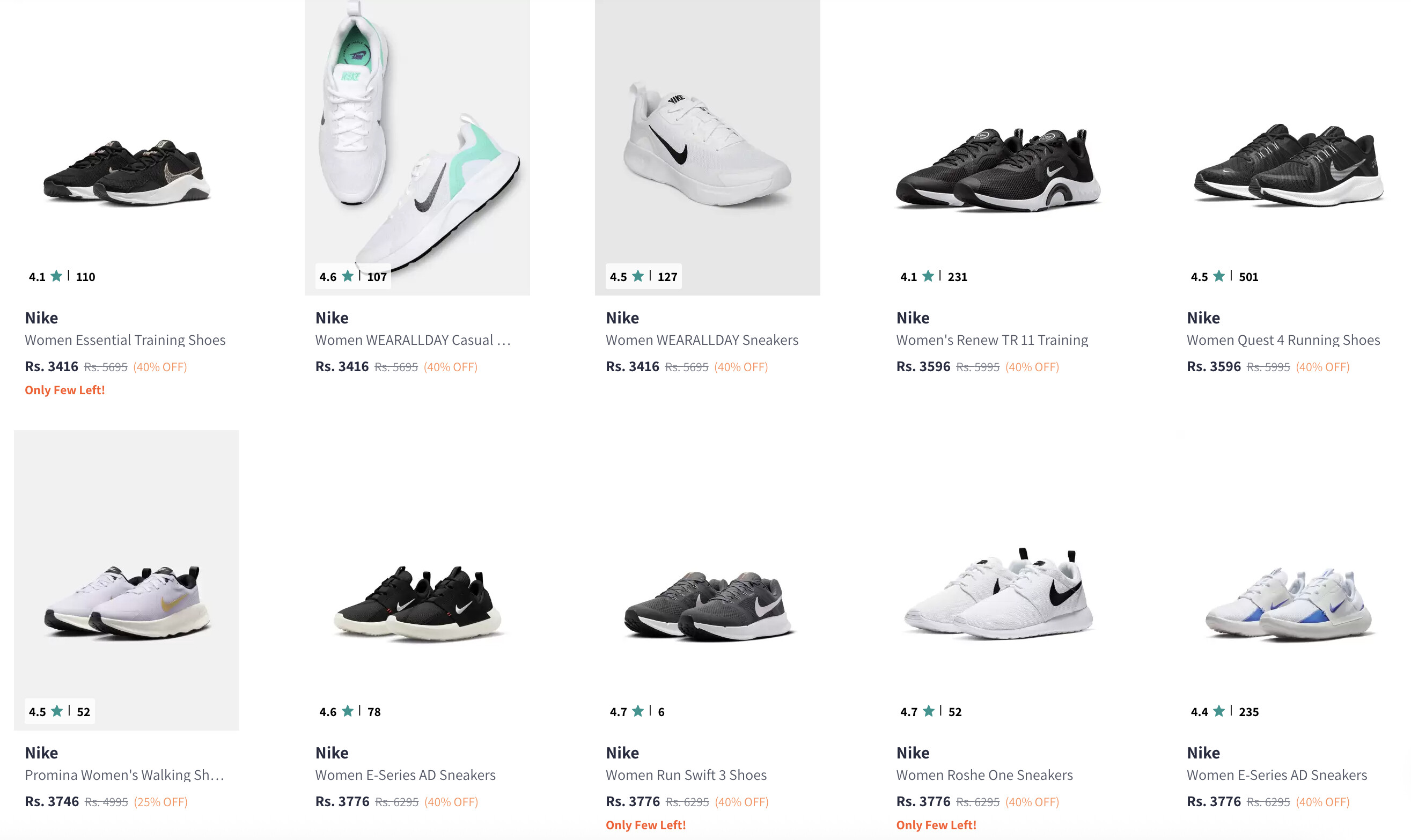Screen dimensions: 1411x840
Task: Open the black Renew TR 11 Training image
Action: point(998,170)
